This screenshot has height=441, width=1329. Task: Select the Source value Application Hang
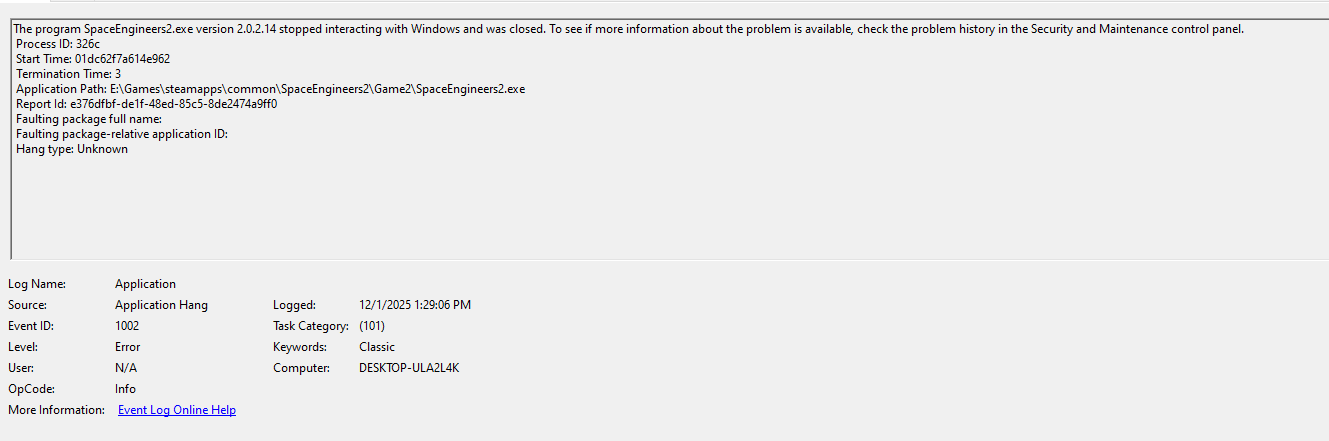(x=161, y=305)
